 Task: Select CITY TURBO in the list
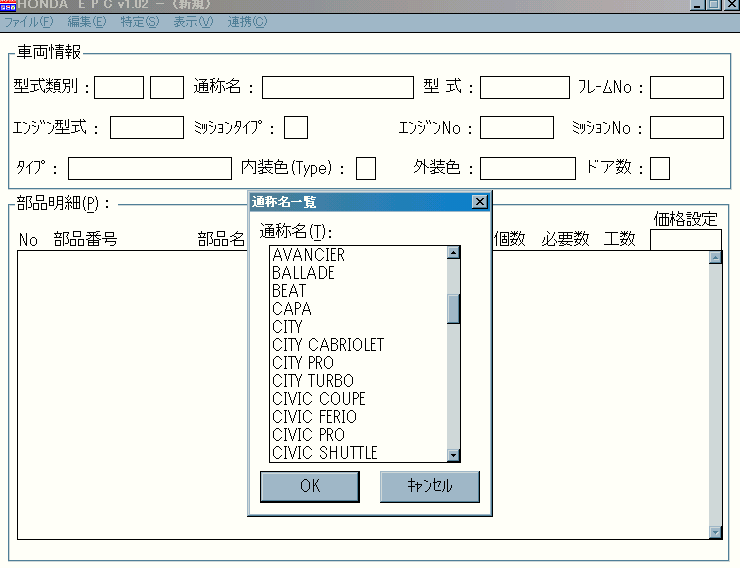point(359,381)
